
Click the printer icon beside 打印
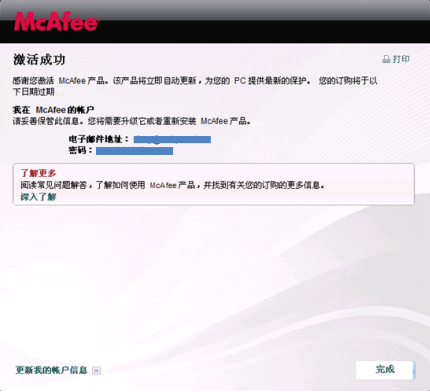pyautogui.click(x=386, y=59)
